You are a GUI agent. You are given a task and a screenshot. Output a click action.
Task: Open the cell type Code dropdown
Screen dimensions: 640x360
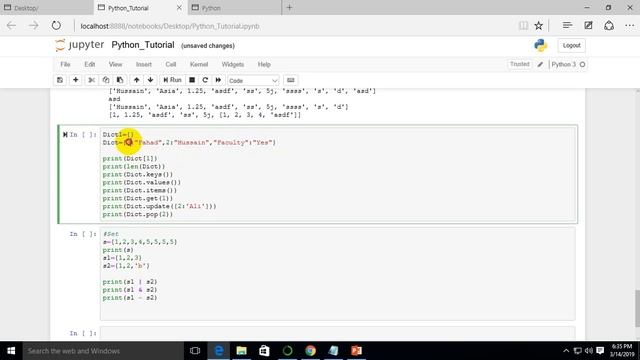click(253, 80)
